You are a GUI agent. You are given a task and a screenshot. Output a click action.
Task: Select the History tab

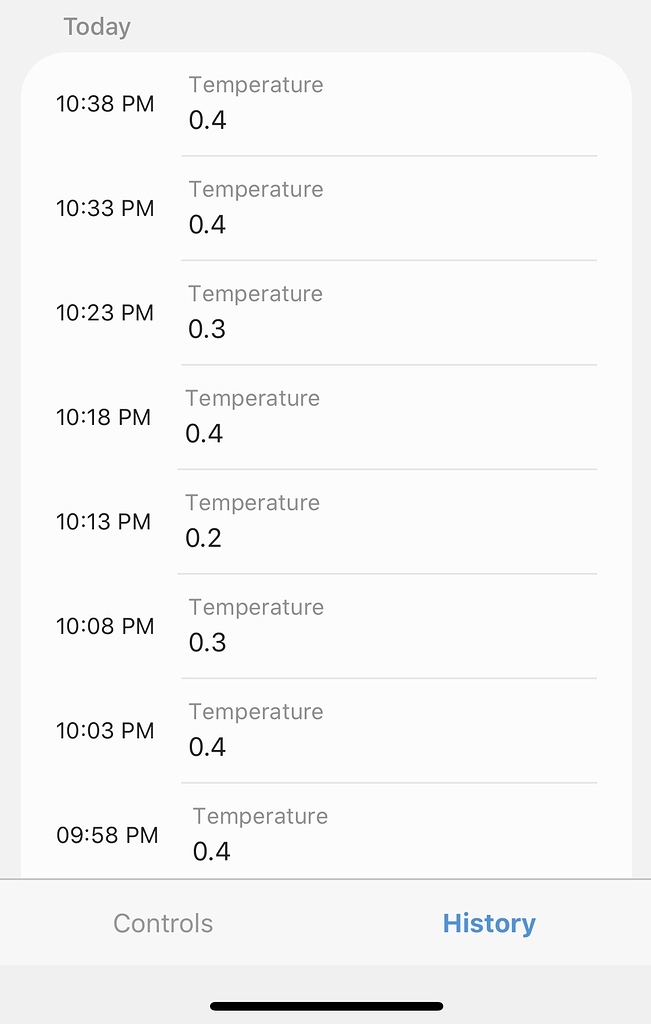[489, 923]
